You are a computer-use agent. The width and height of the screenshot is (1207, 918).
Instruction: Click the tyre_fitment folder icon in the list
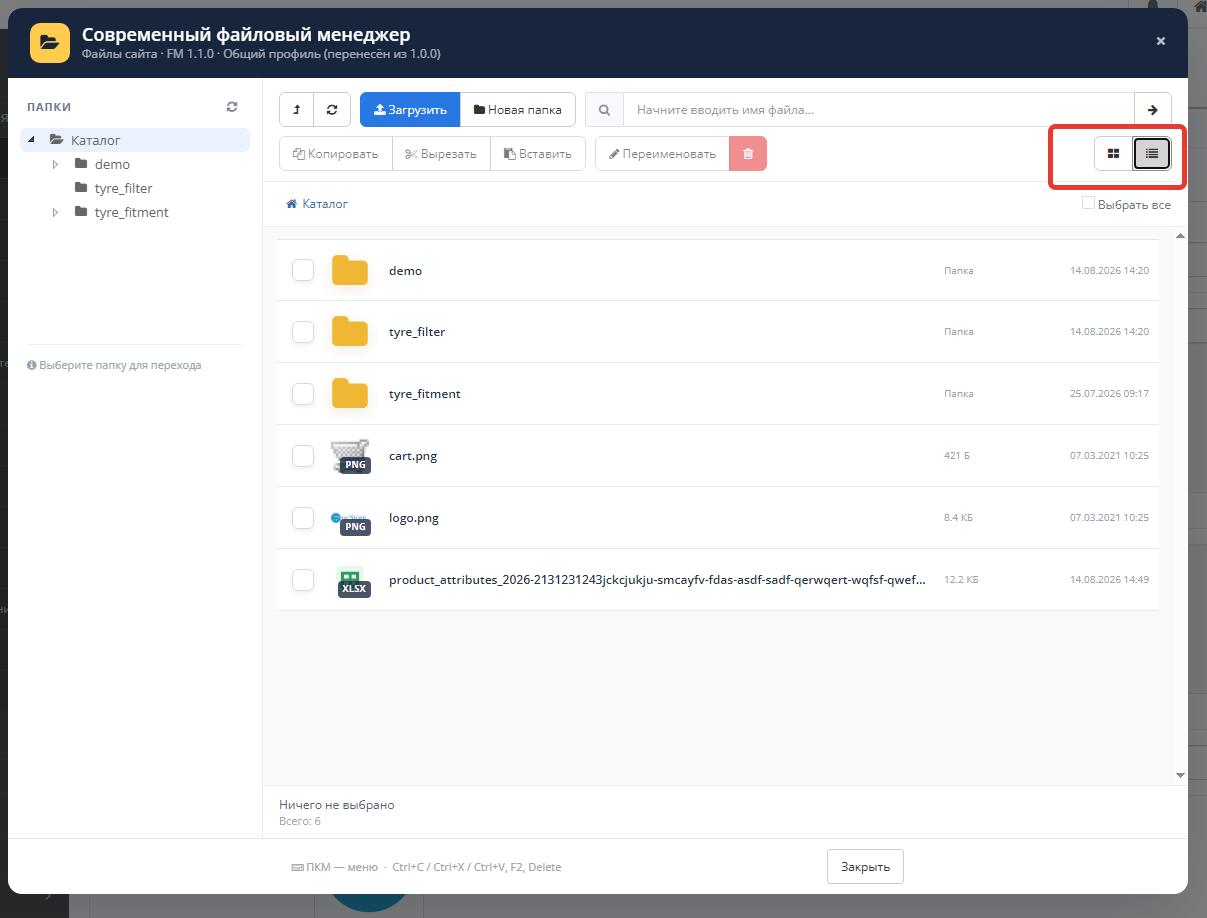click(350, 393)
